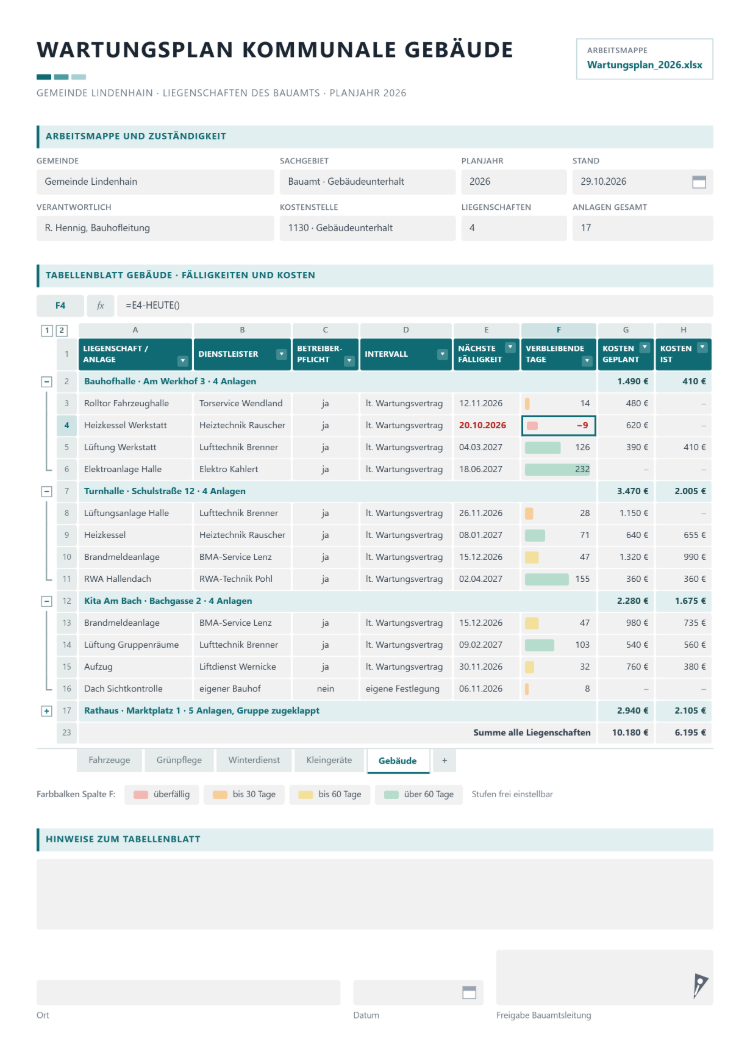This screenshot has width=750, height=1060.
Task: Open filter dropdown for Nächste Fälligkeit
Action: (x=511, y=347)
